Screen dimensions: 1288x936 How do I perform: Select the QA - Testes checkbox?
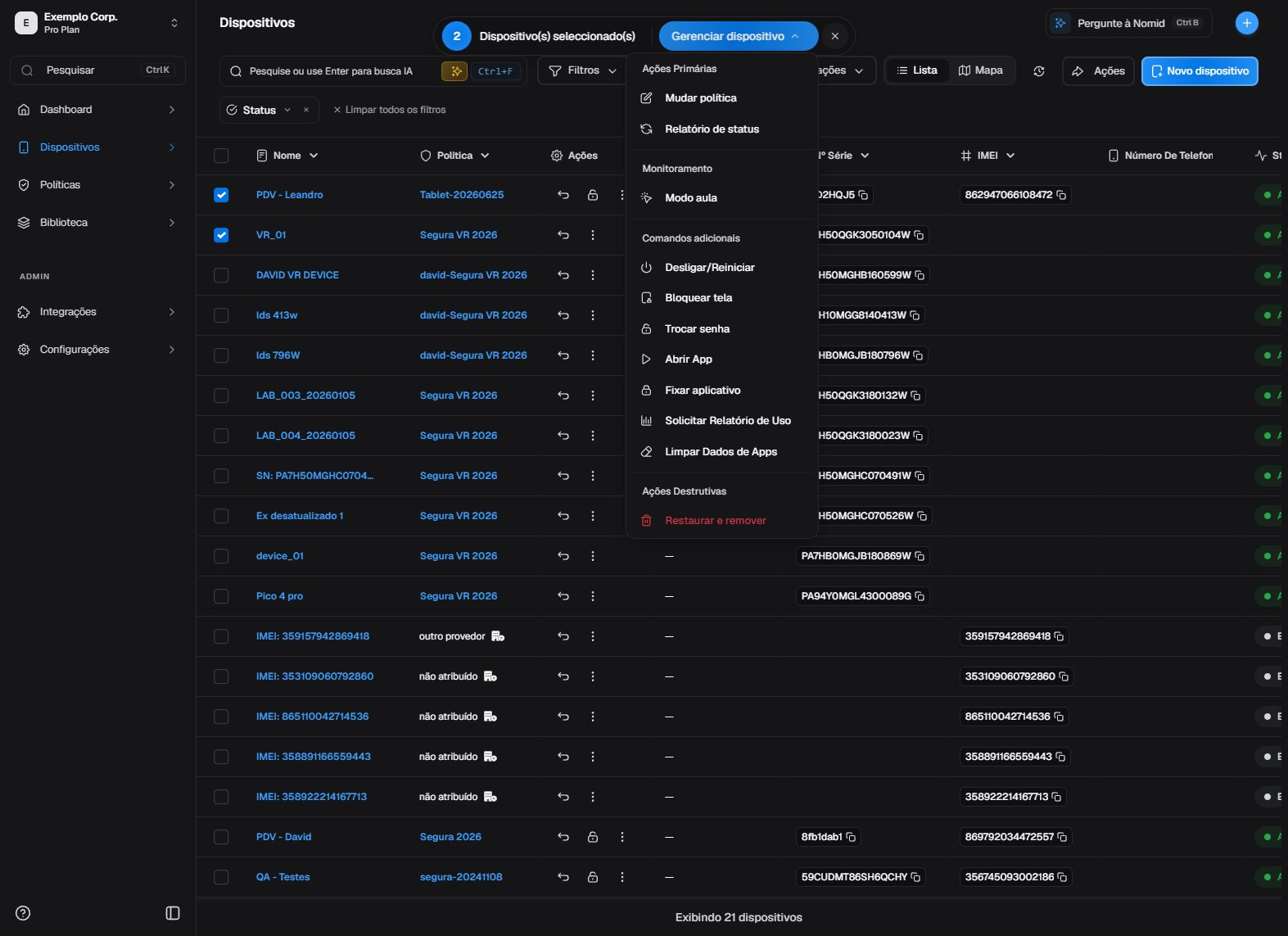click(221, 877)
